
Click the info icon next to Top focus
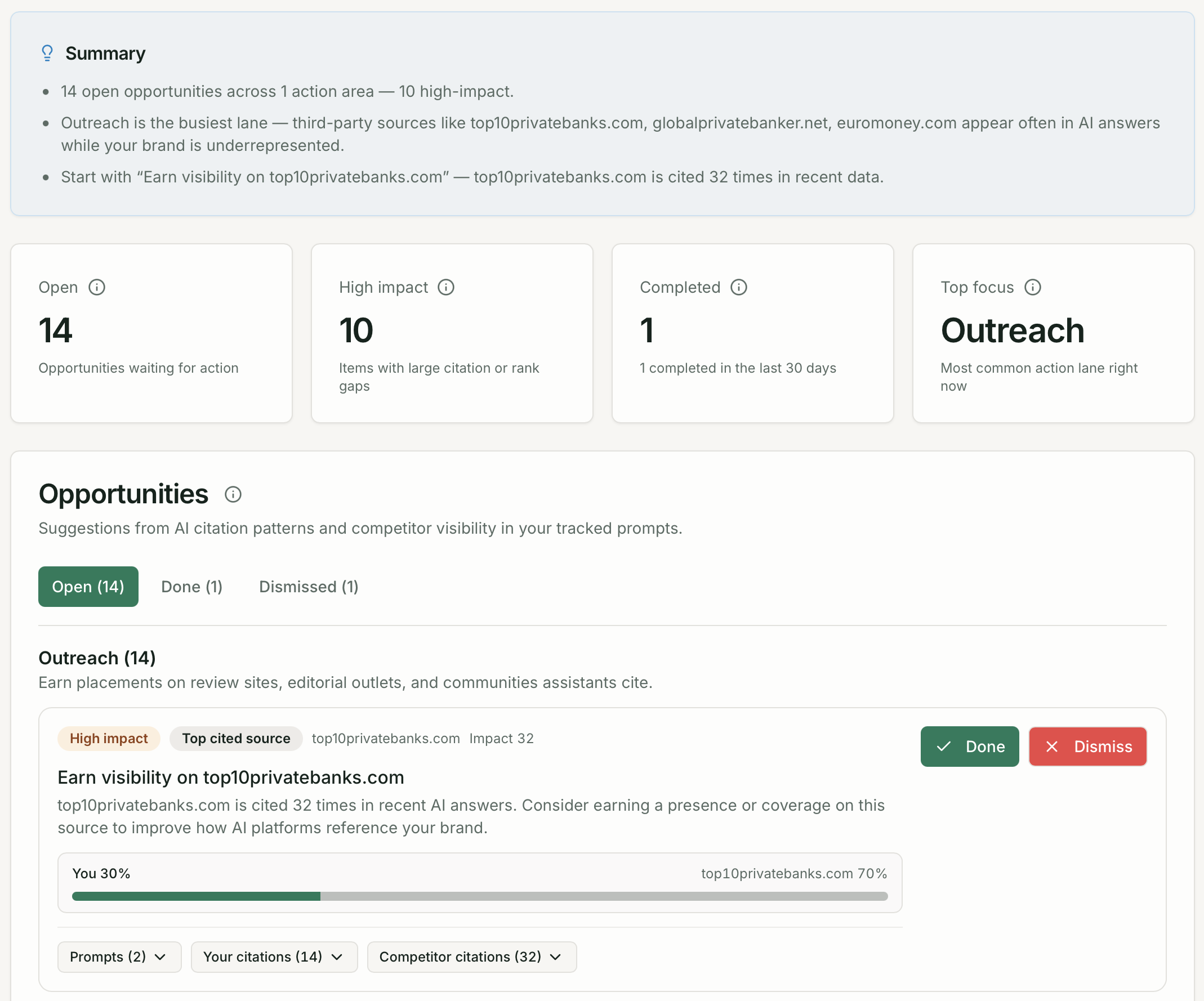point(1033,287)
